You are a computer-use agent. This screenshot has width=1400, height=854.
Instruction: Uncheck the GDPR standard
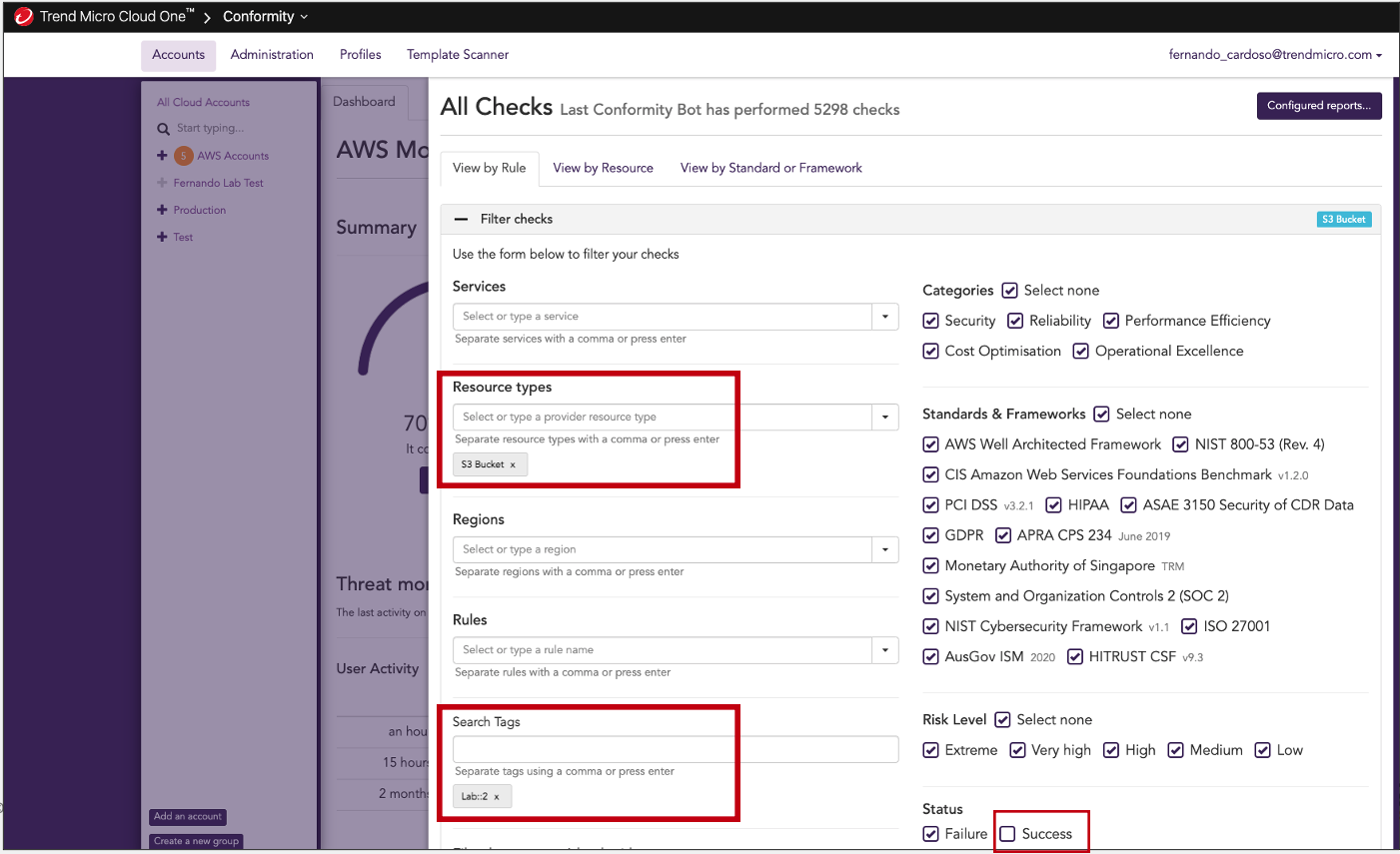pos(931,535)
